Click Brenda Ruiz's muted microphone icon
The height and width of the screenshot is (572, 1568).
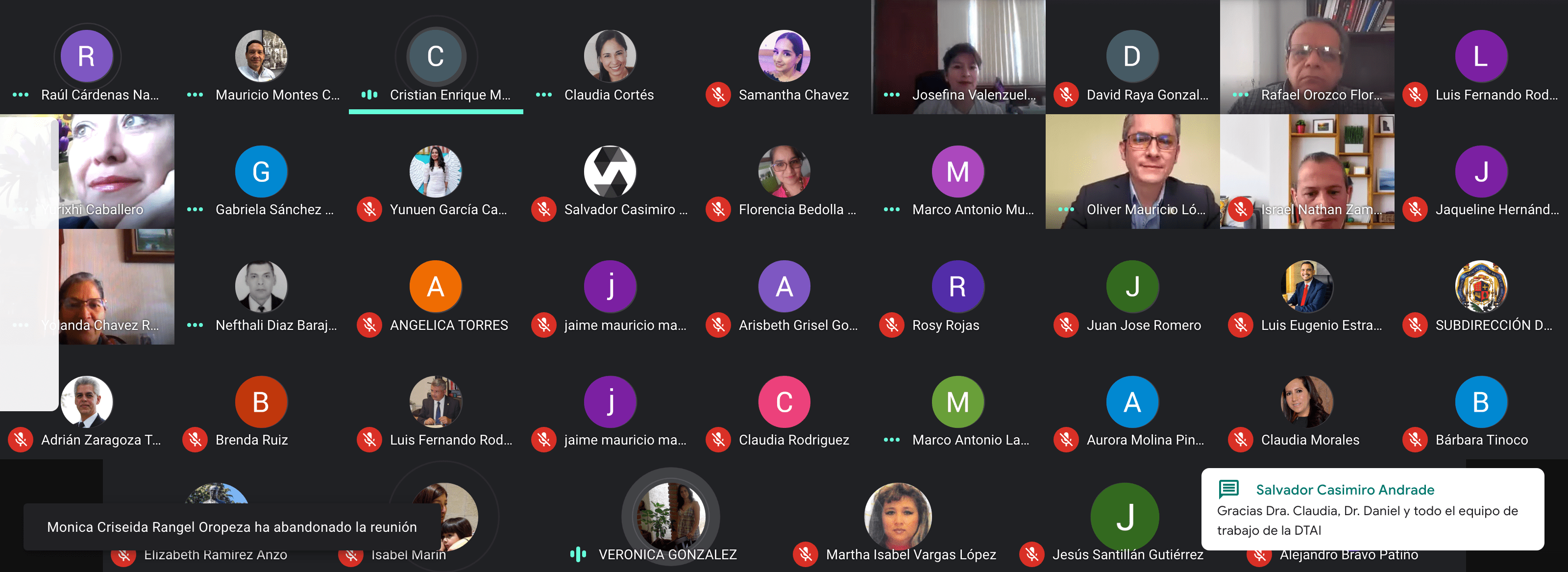coord(196,440)
